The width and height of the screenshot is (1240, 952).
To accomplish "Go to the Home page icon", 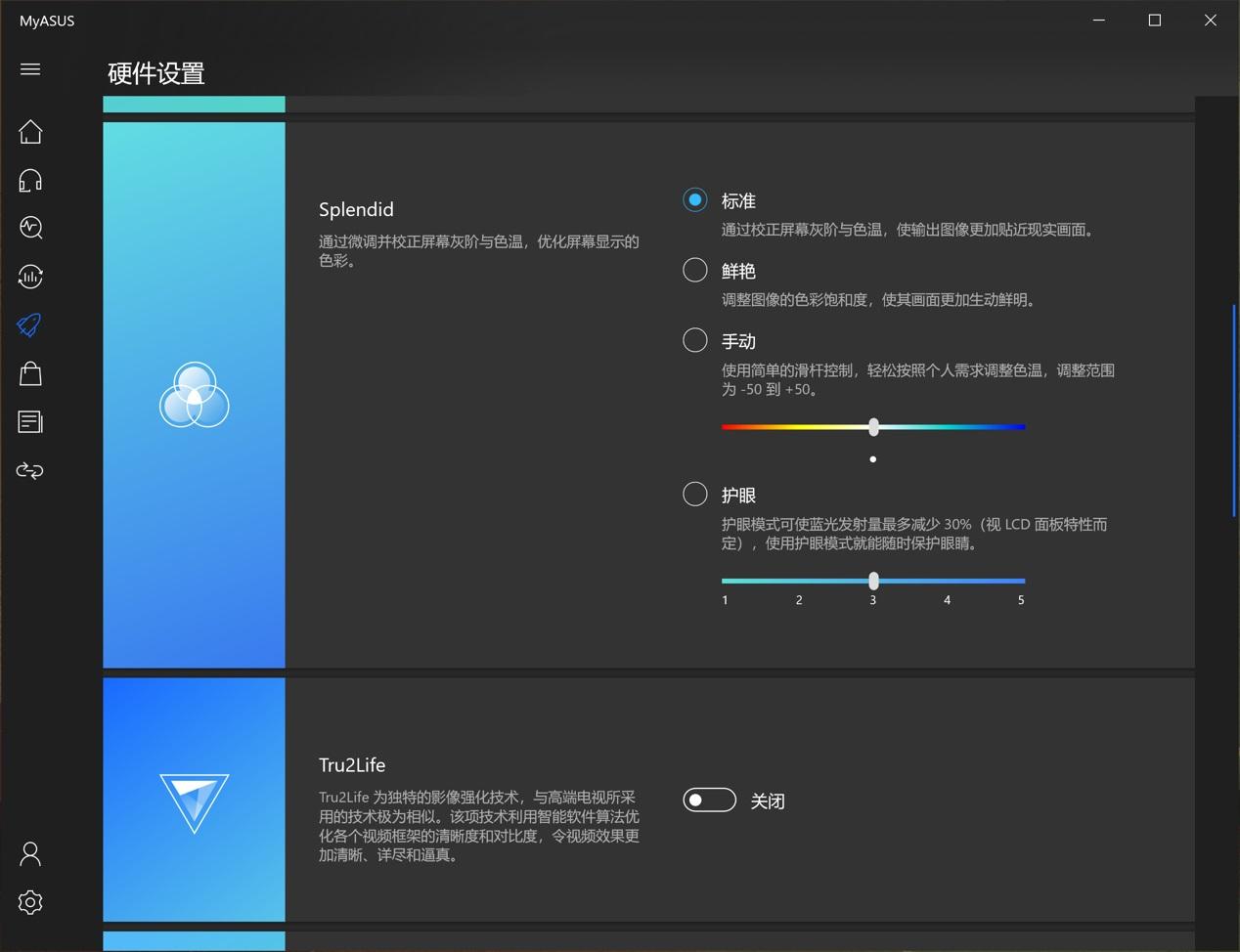I will [30, 132].
